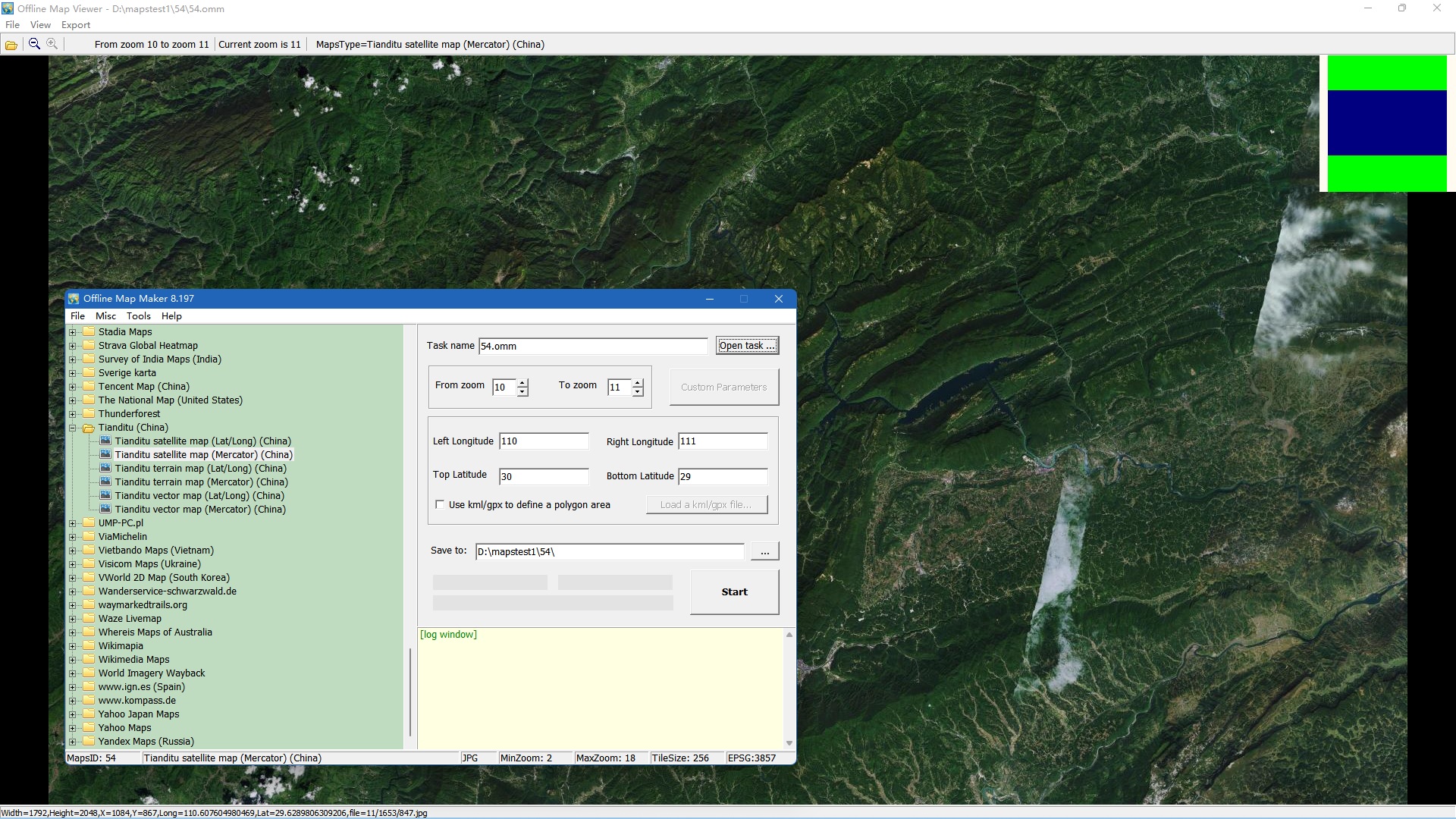Expand the Survey of India Maps node

coord(73,359)
